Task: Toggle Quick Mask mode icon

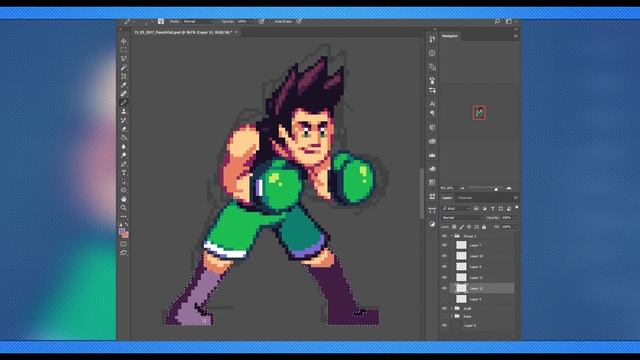Action: (x=123, y=244)
